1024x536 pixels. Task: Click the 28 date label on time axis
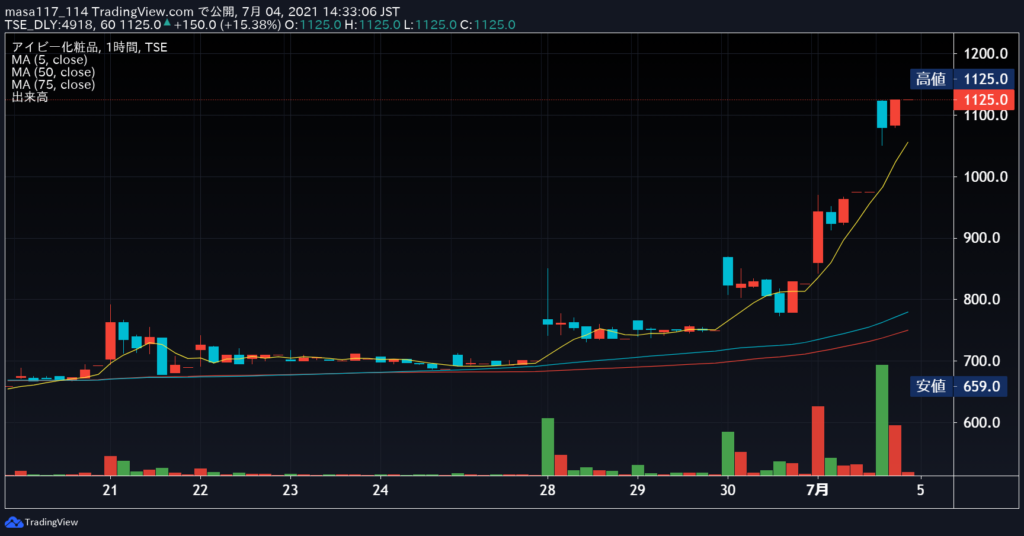point(547,490)
